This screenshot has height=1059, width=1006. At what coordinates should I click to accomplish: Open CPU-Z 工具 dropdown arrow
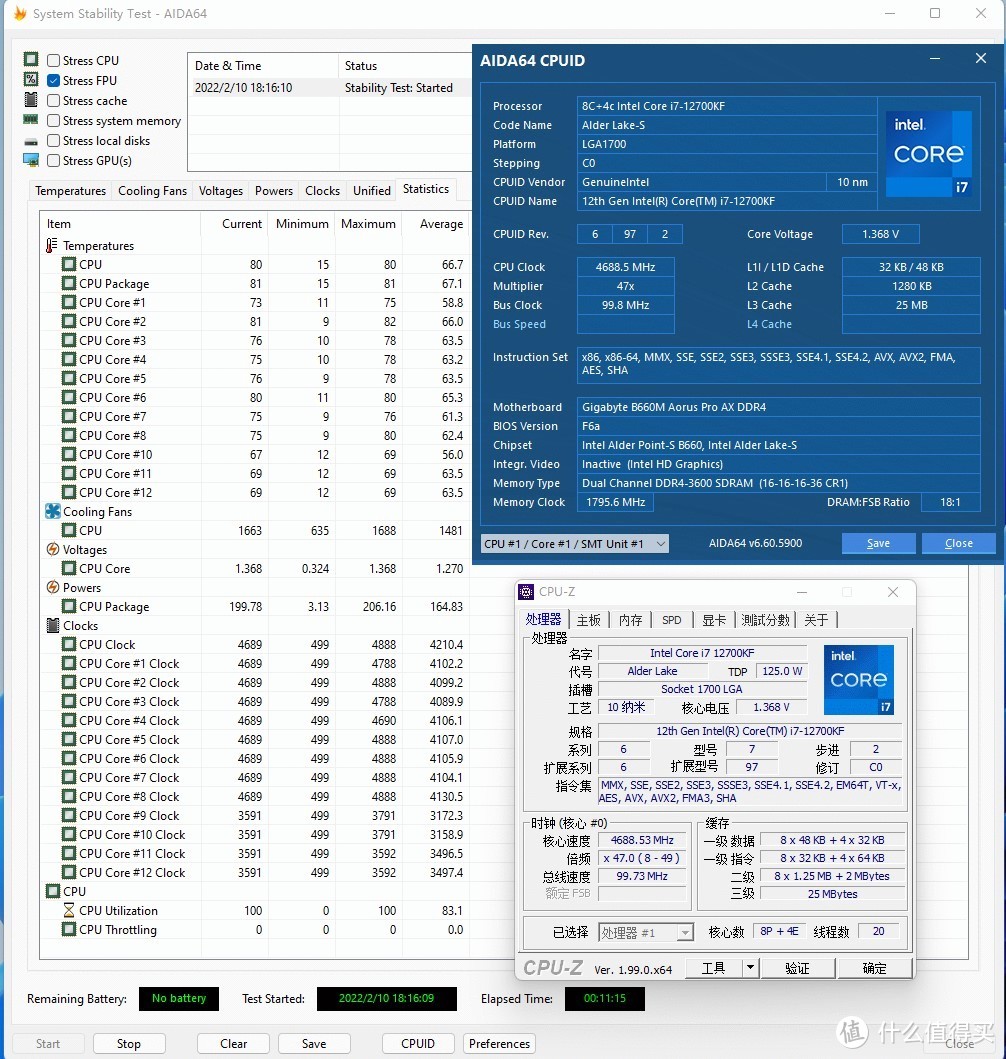750,968
